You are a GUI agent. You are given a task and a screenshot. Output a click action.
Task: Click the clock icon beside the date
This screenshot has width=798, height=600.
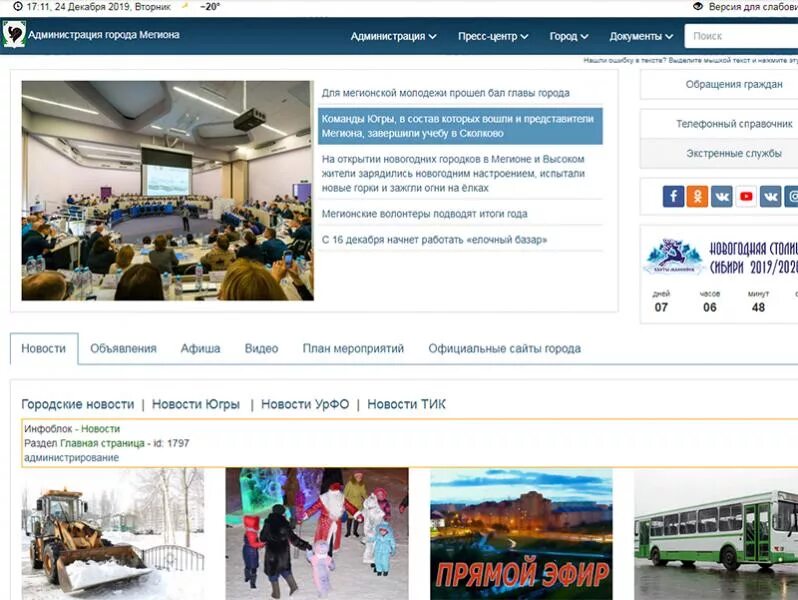coord(18,7)
